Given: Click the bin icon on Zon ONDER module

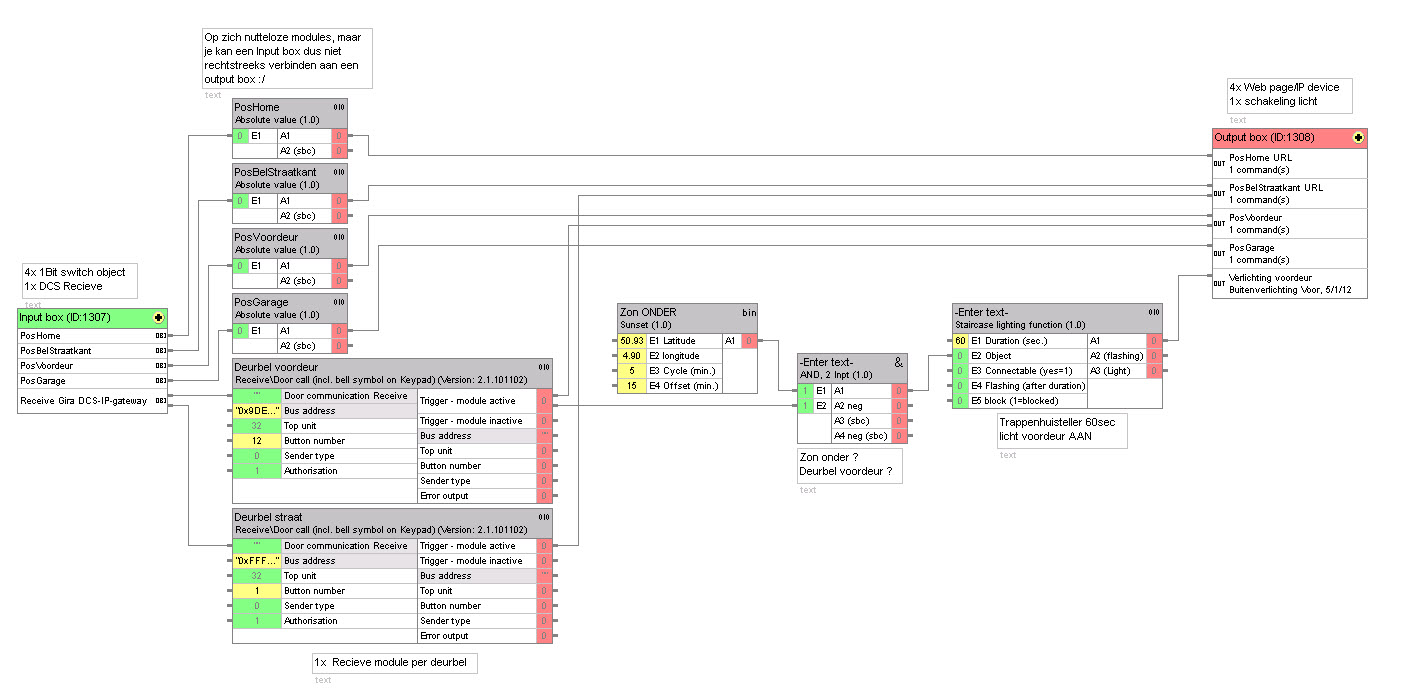Looking at the screenshot, I should (x=749, y=313).
